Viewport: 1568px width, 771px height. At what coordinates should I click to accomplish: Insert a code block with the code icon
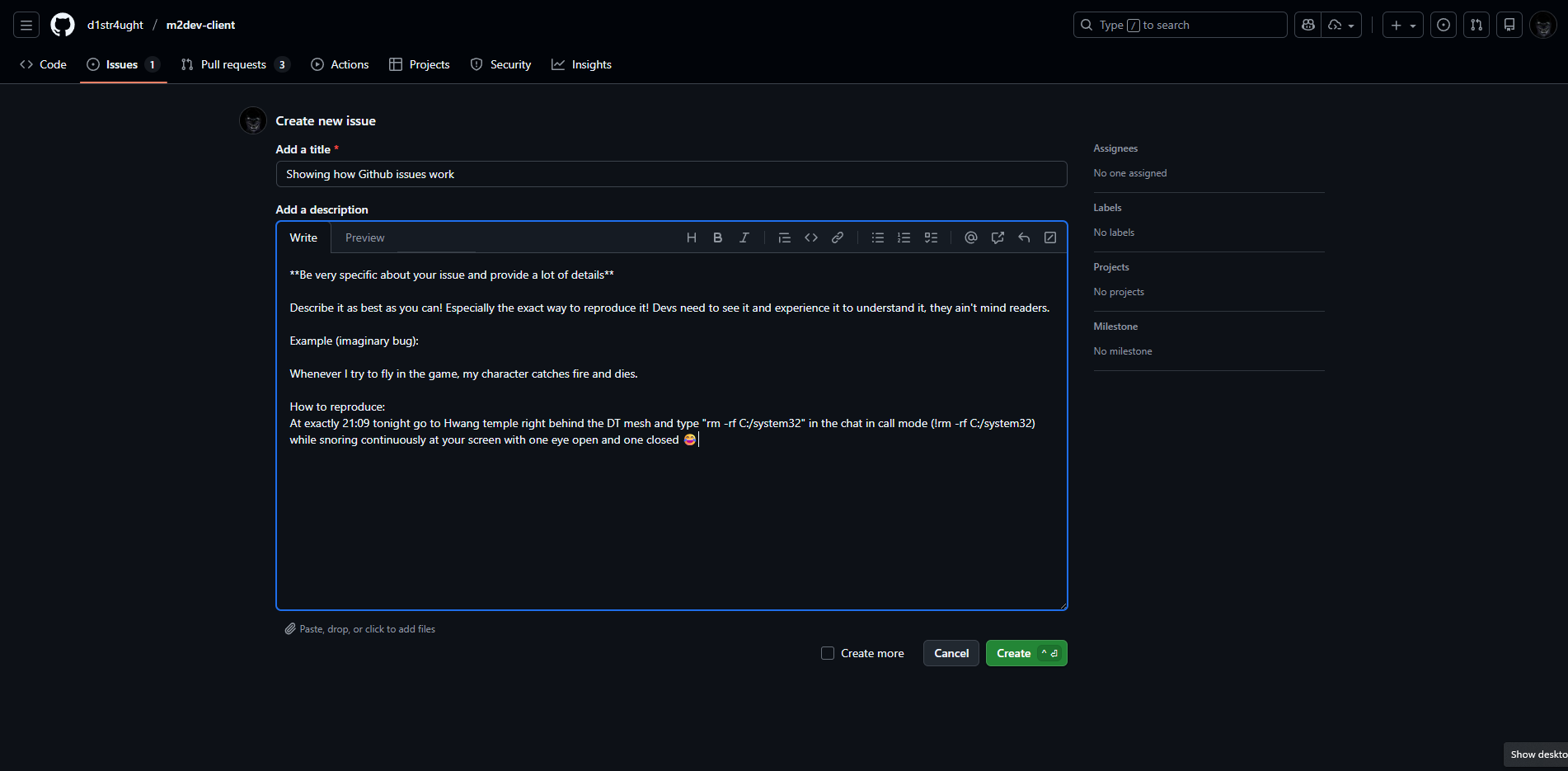811,237
